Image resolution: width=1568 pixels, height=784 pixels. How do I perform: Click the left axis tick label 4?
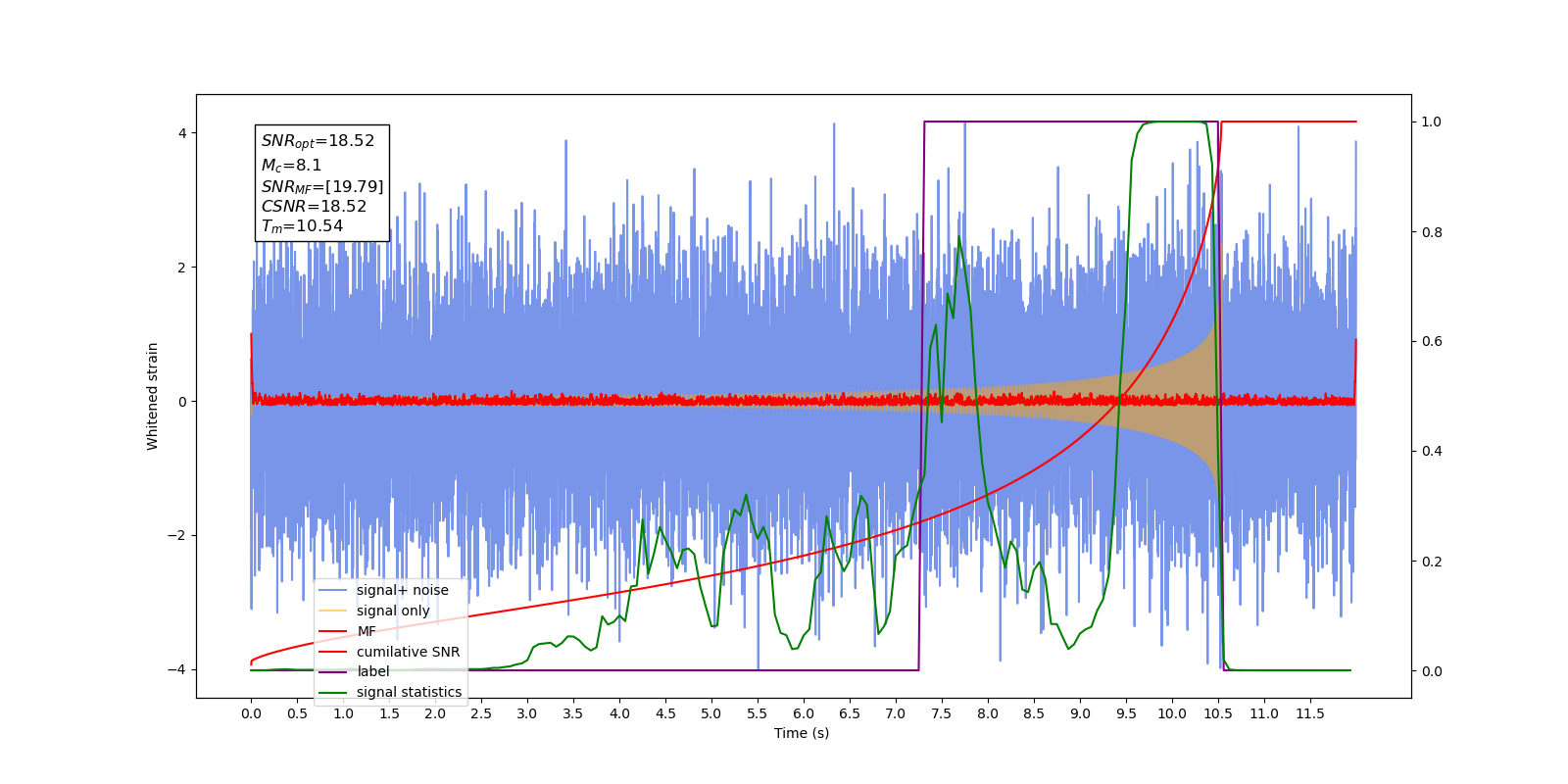point(182,133)
